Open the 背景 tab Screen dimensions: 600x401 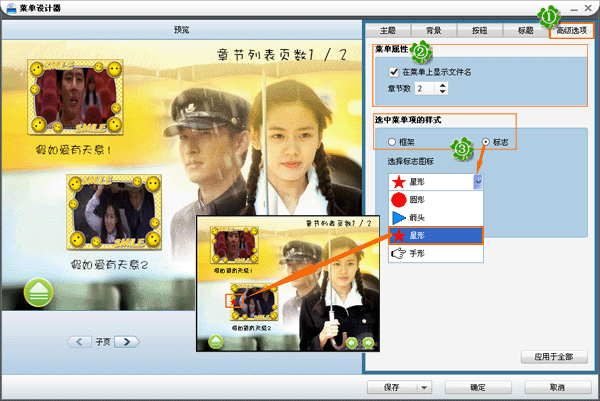(x=434, y=30)
